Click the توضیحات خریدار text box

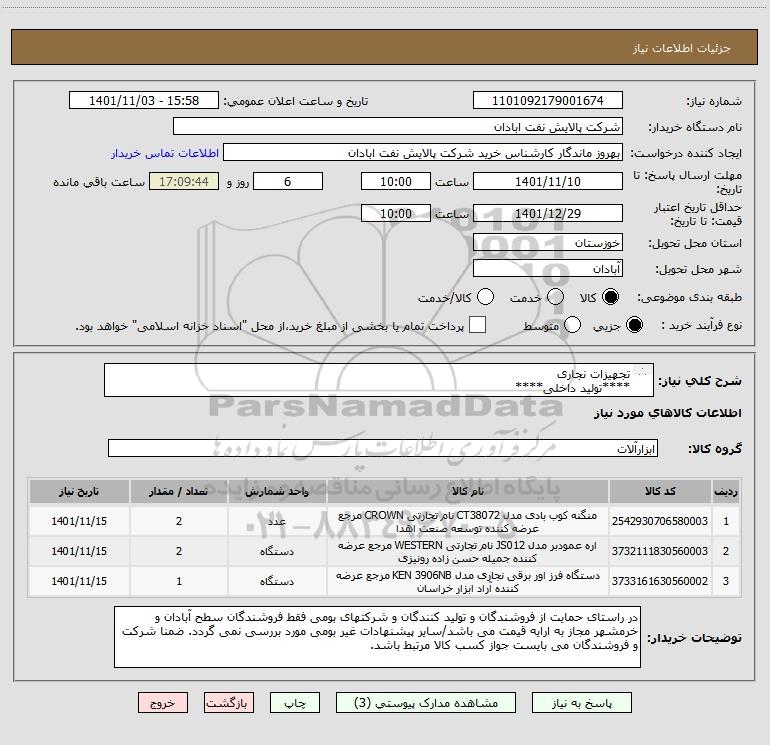click(377, 637)
